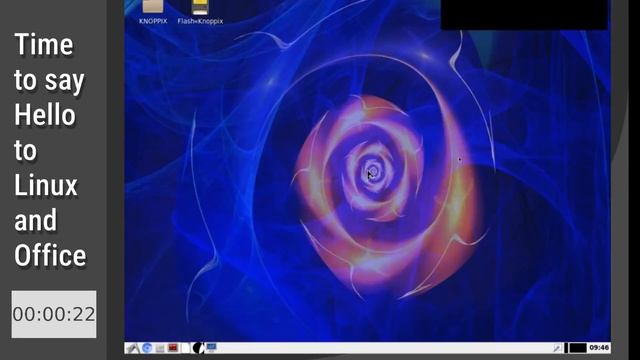This screenshot has width=640, height=360.
Task: Click the red application taskbar icon
Action: point(173,348)
